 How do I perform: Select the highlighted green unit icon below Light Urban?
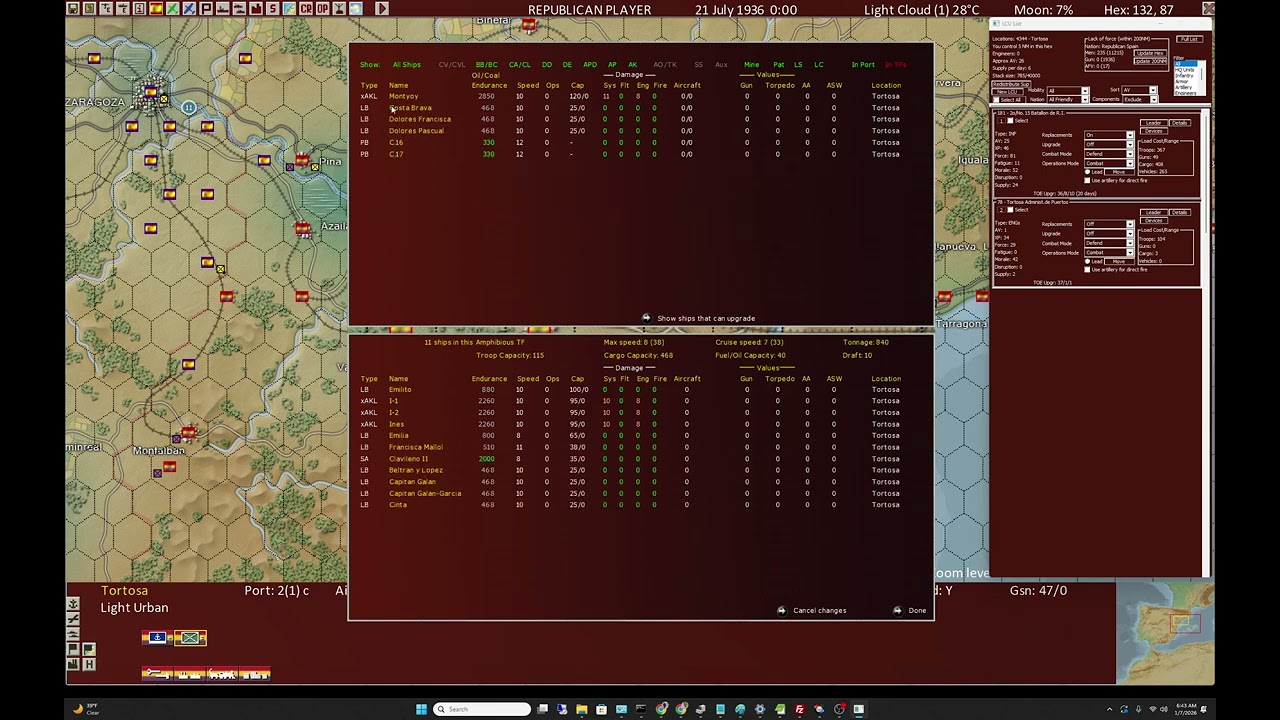click(x=191, y=637)
